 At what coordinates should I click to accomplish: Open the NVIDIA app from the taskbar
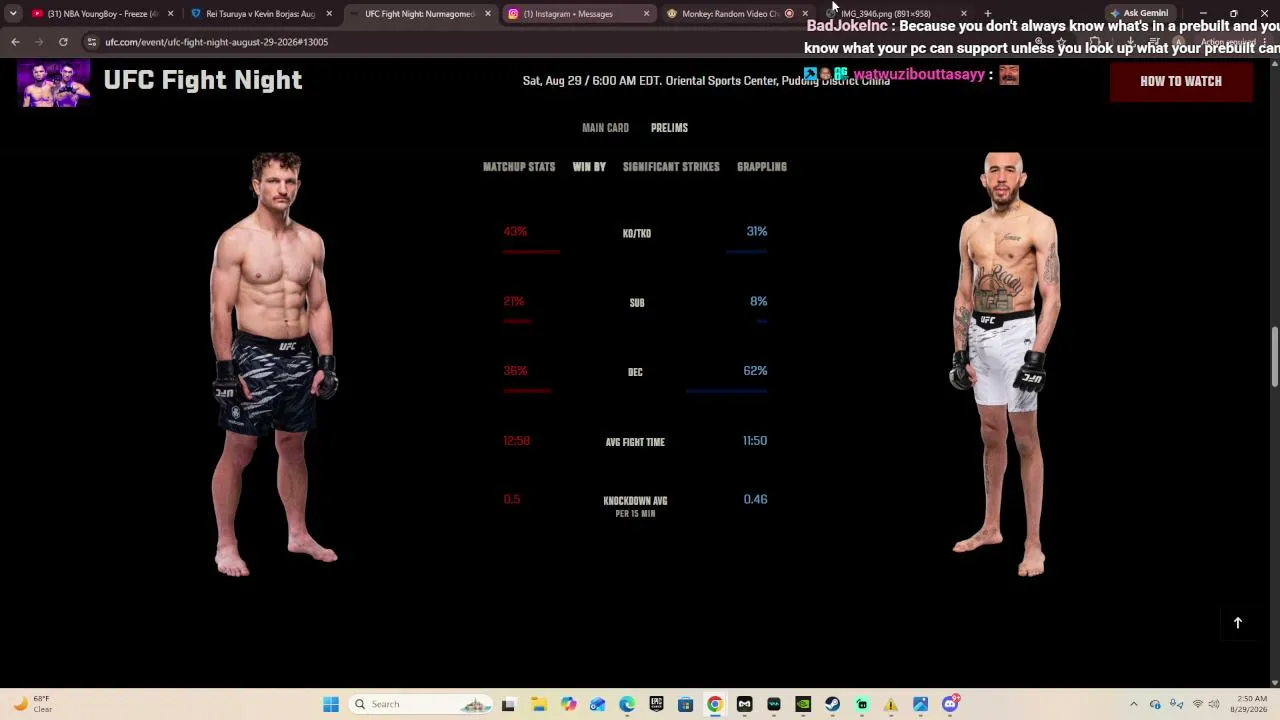point(803,704)
